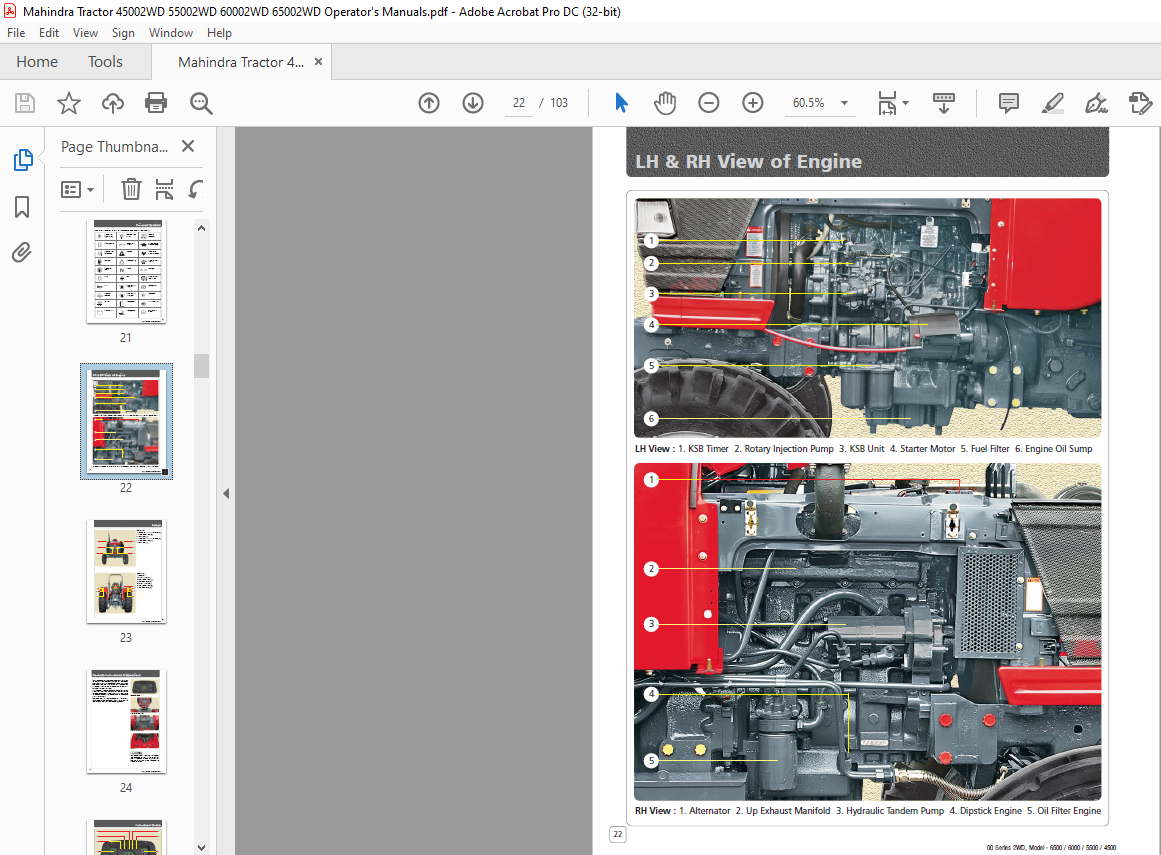Upload the file using the cloud icon
The image size is (1161, 855).
113,103
